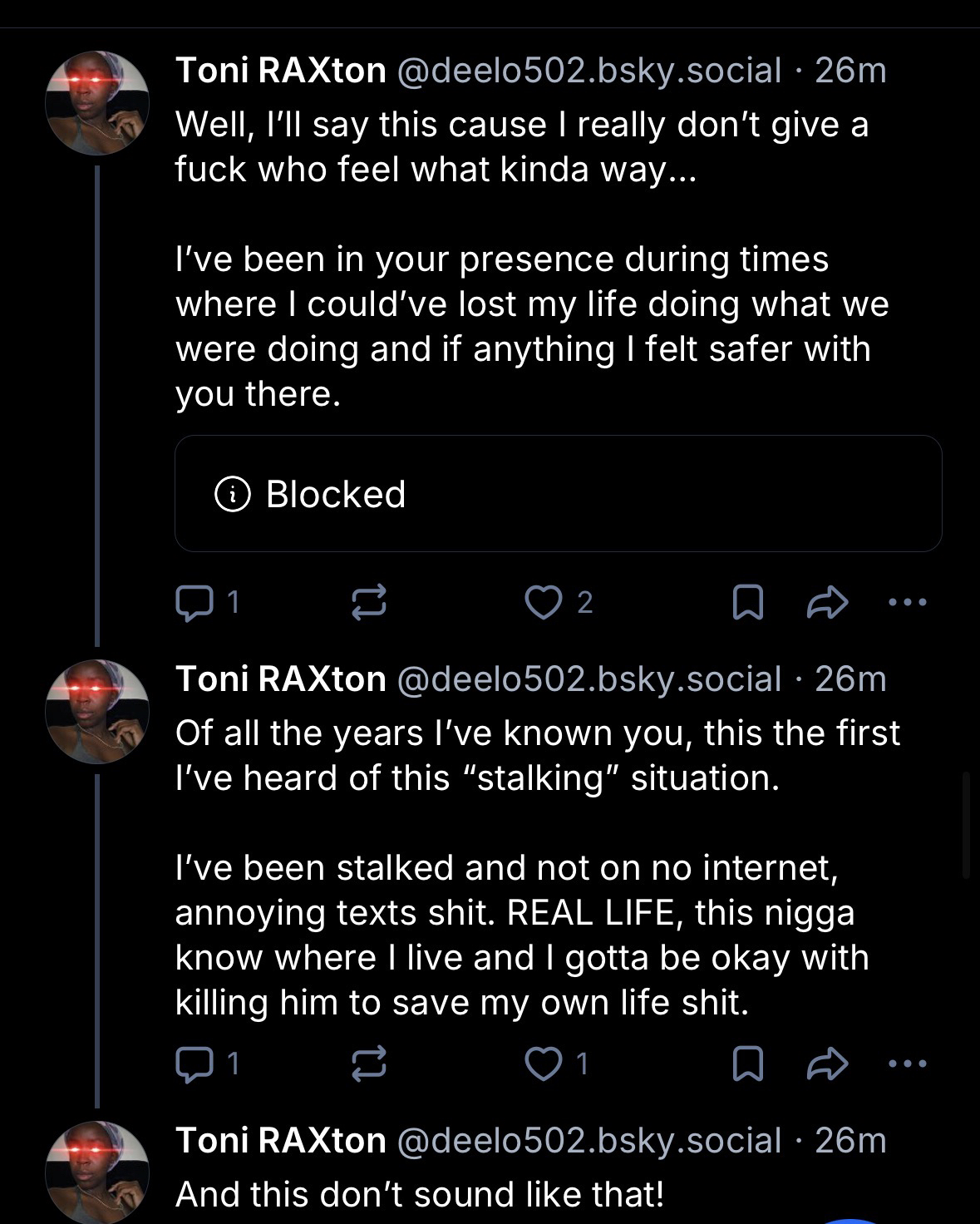Open the "And this don't sound like that!" post

point(420,1194)
